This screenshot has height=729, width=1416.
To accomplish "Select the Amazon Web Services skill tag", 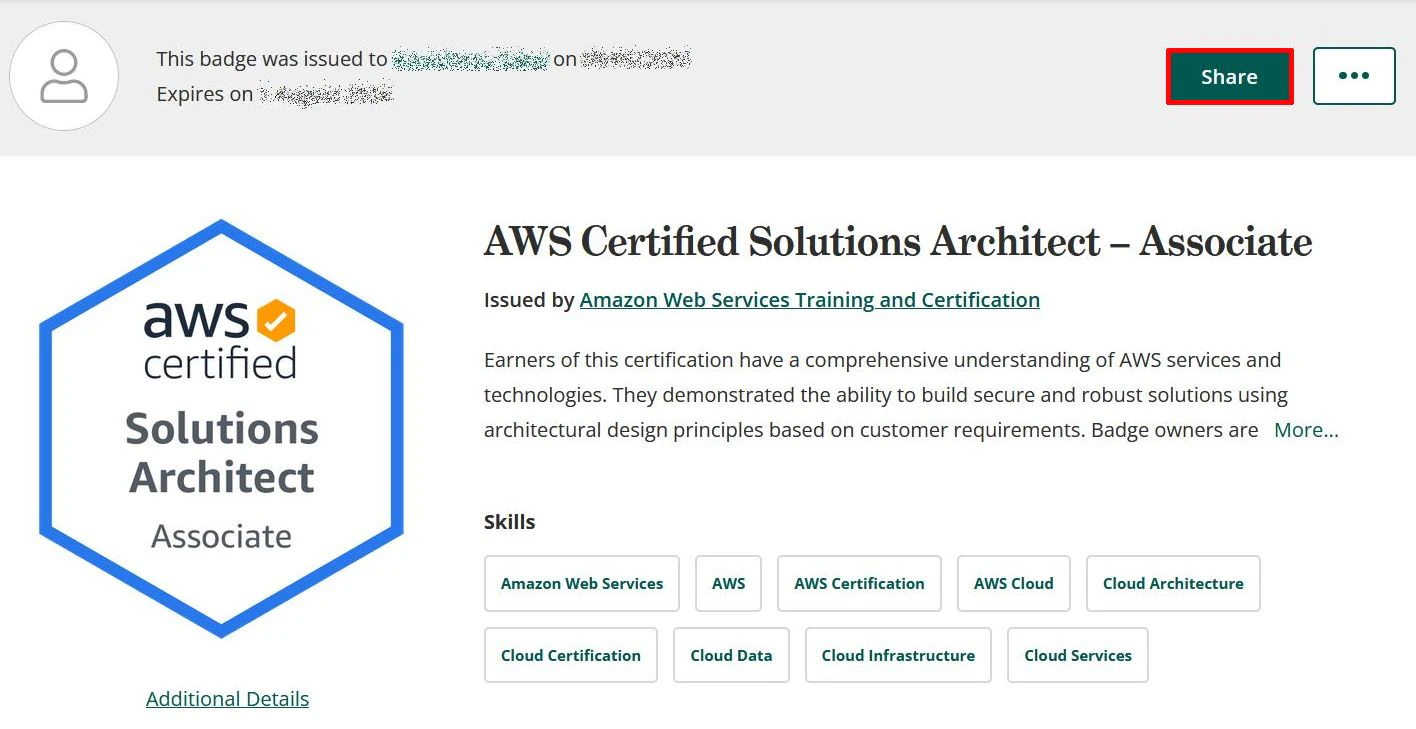I will [x=582, y=584].
